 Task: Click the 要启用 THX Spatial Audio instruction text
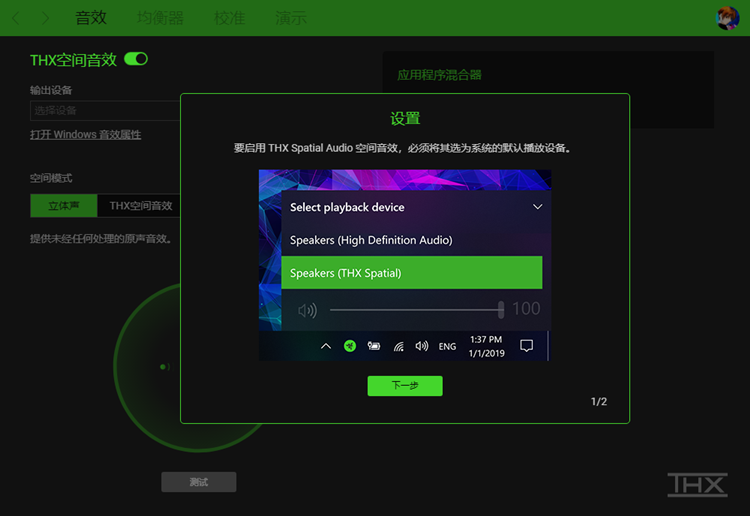point(402,148)
